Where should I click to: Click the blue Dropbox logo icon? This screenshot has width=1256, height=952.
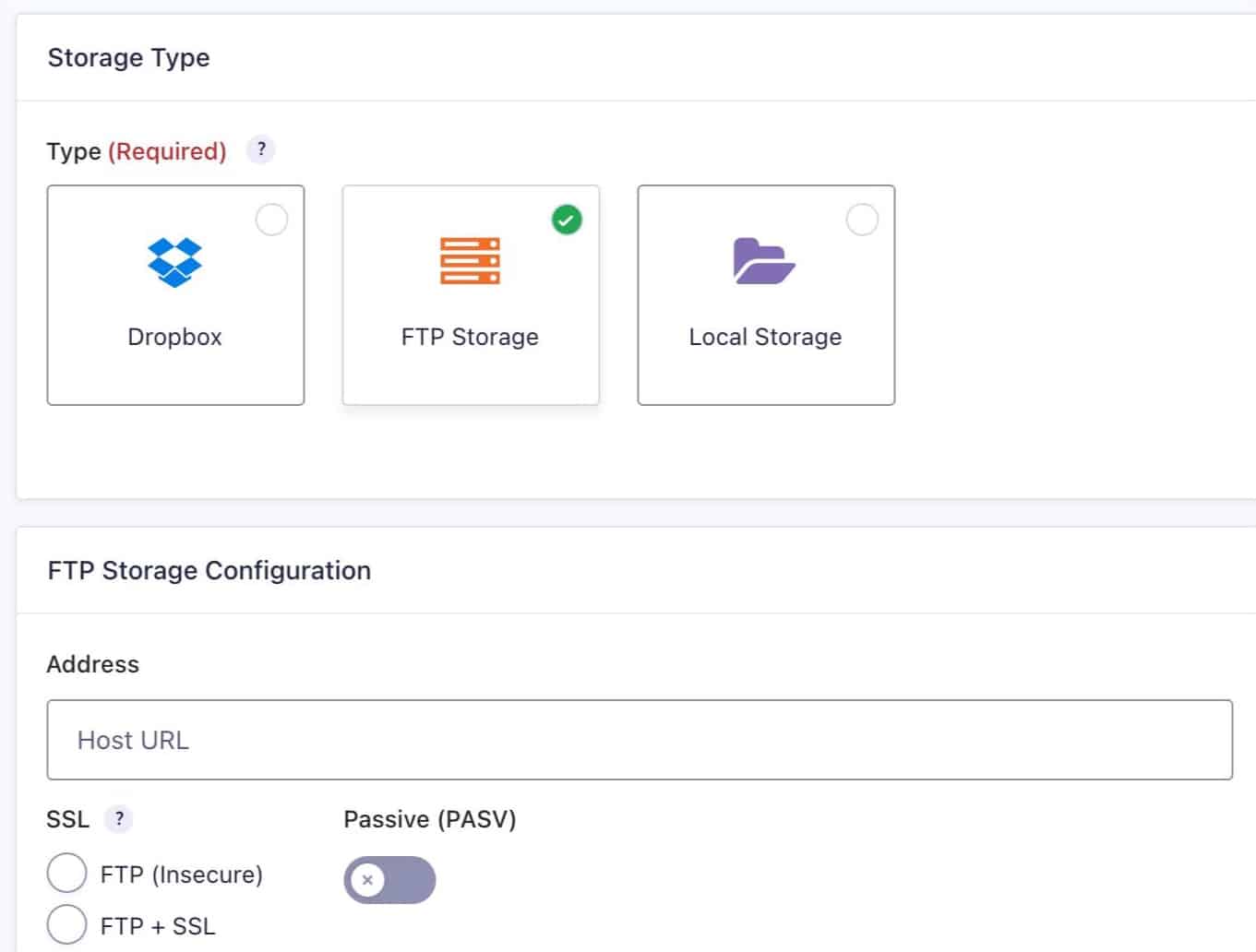click(x=174, y=262)
